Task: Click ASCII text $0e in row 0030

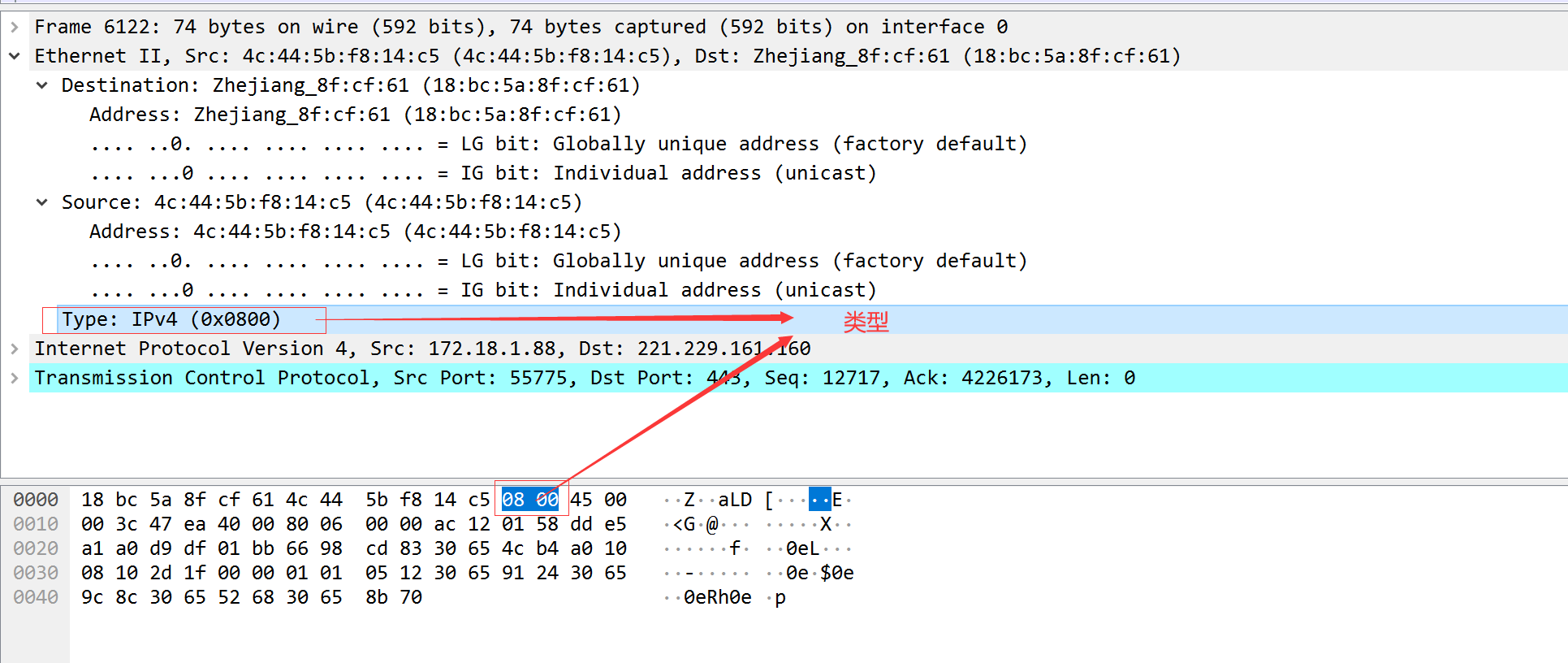Action: click(x=837, y=573)
